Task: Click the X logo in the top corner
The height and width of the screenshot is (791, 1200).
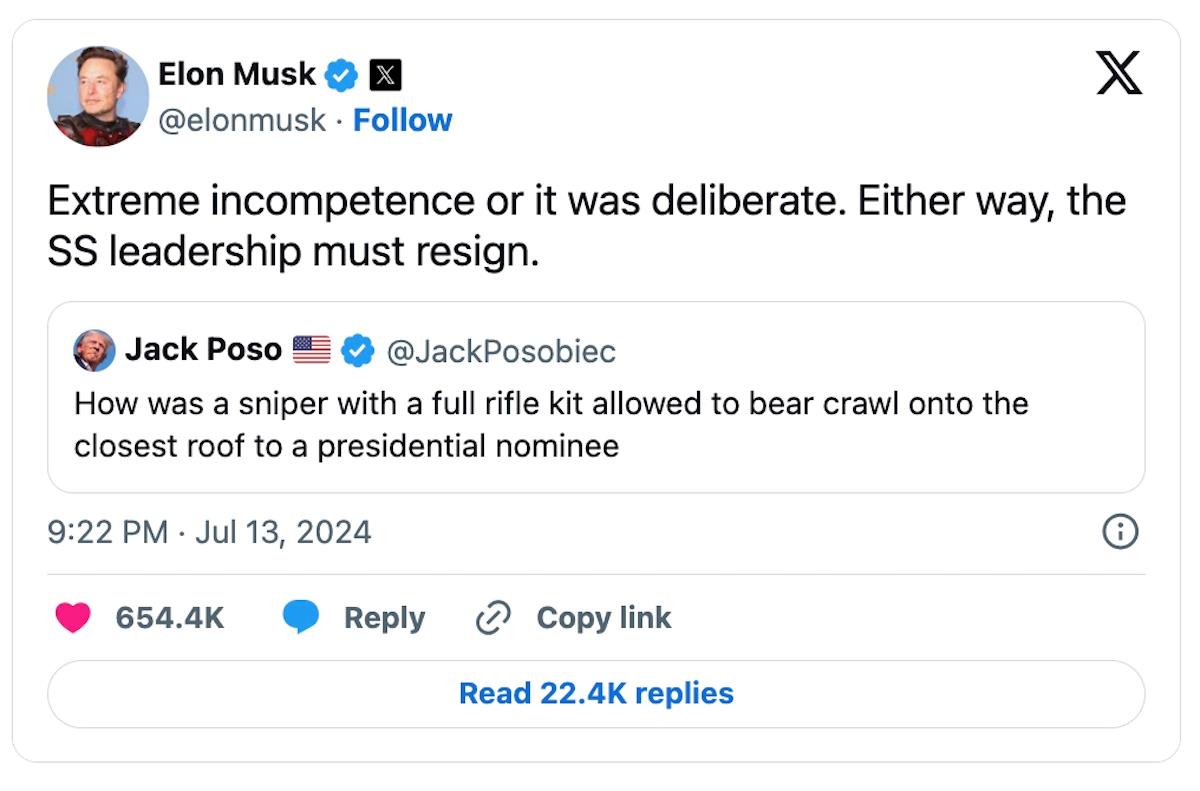Action: [x=1119, y=75]
